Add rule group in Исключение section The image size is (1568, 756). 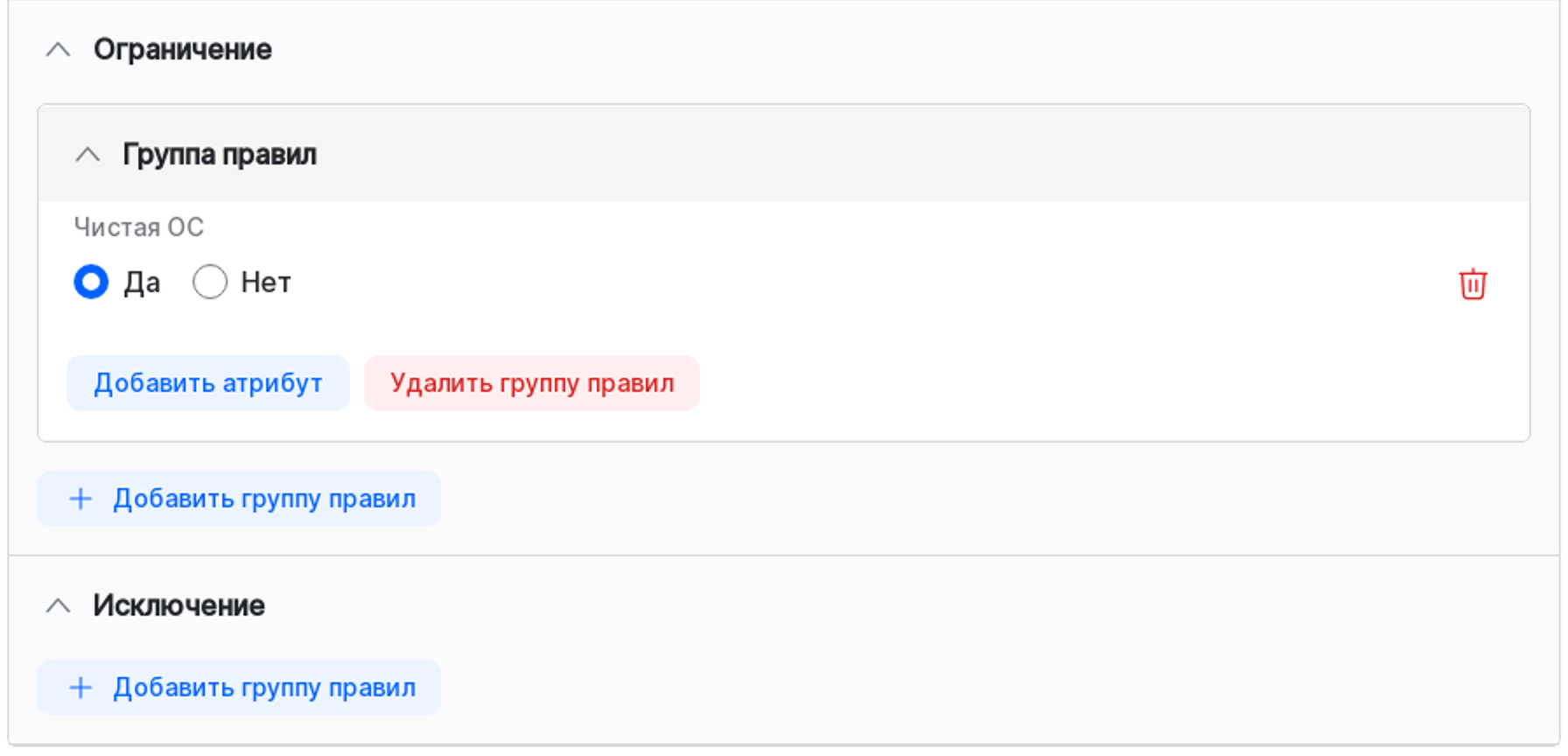[x=263, y=688]
